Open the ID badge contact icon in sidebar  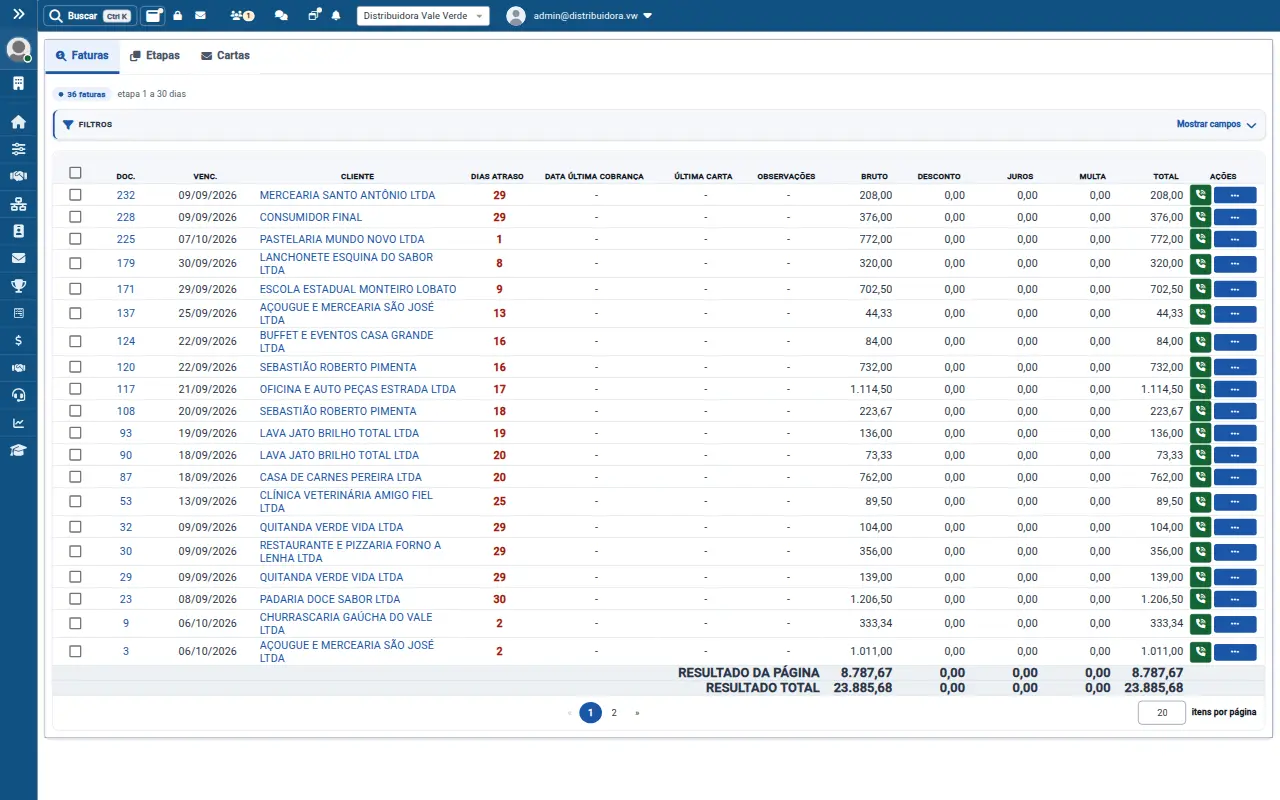click(18, 231)
